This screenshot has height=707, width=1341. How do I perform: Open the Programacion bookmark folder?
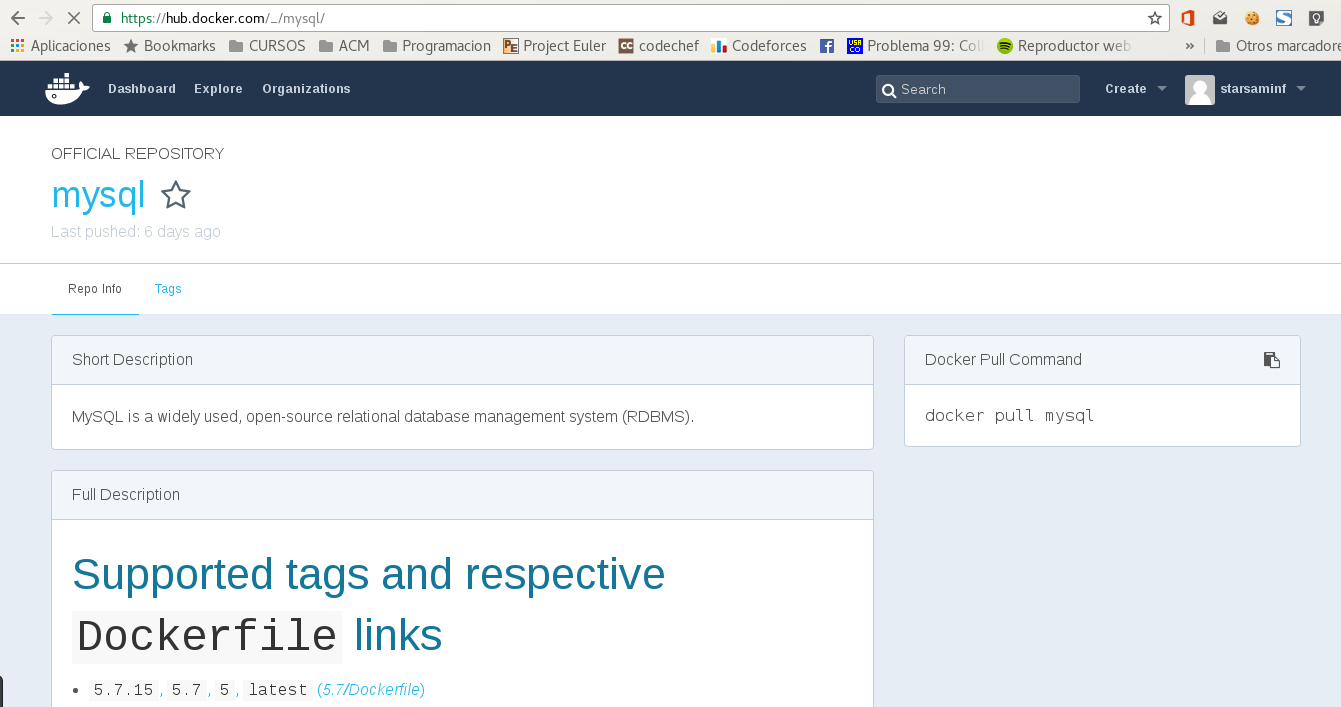[437, 46]
